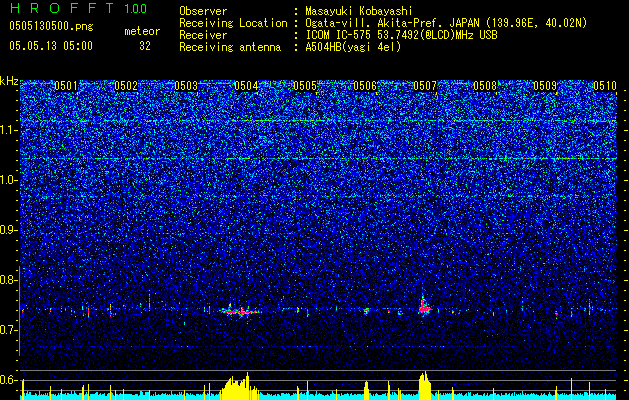This screenshot has width=629, height=400.
Task: Click the 0501 time marker
Action: tap(66, 86)
